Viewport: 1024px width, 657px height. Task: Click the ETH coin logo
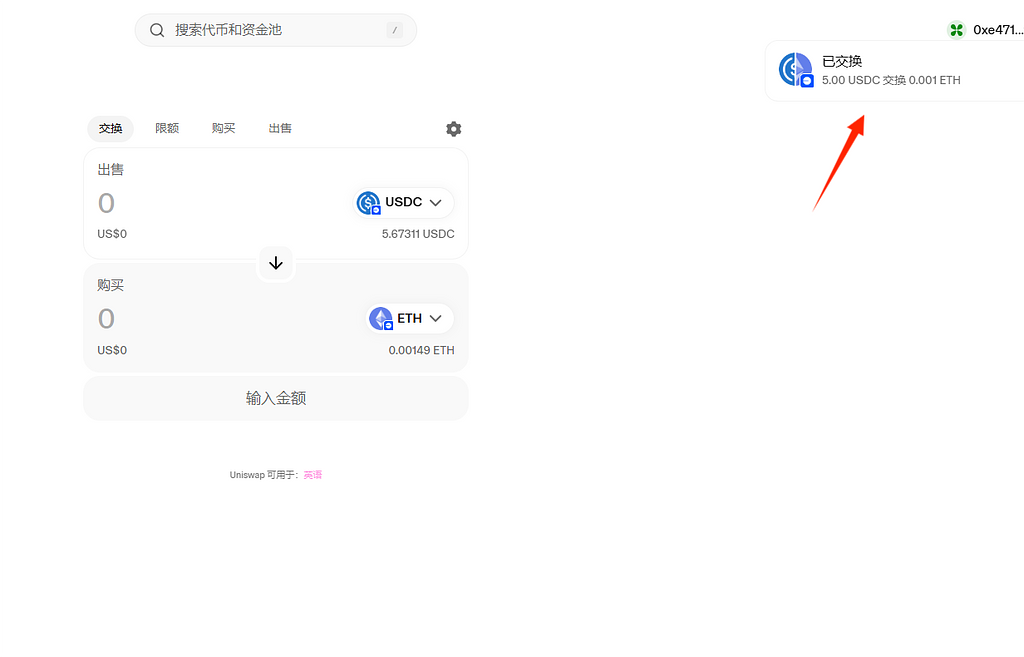coord(381,319)
